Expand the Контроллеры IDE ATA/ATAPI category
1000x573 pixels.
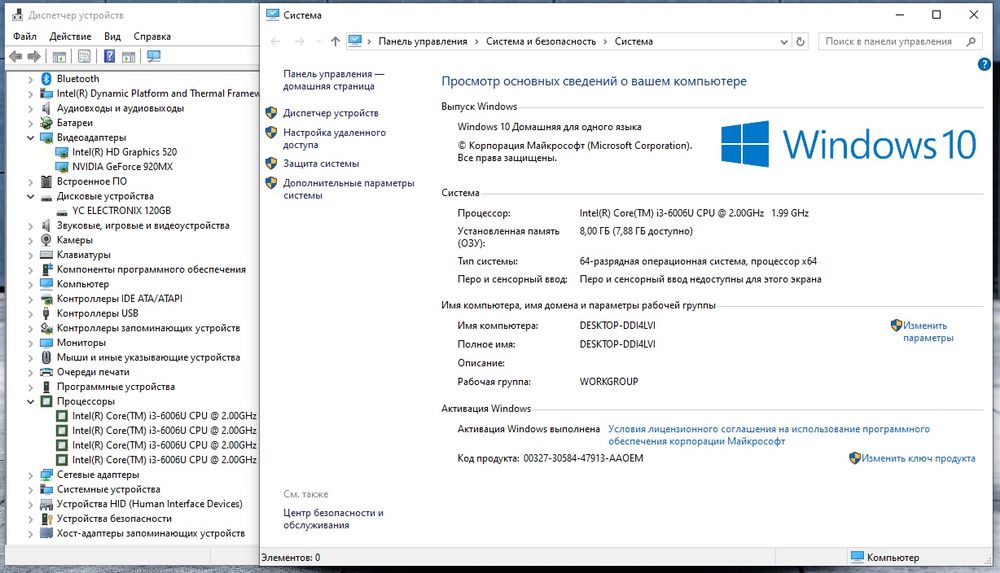(30, 299)
